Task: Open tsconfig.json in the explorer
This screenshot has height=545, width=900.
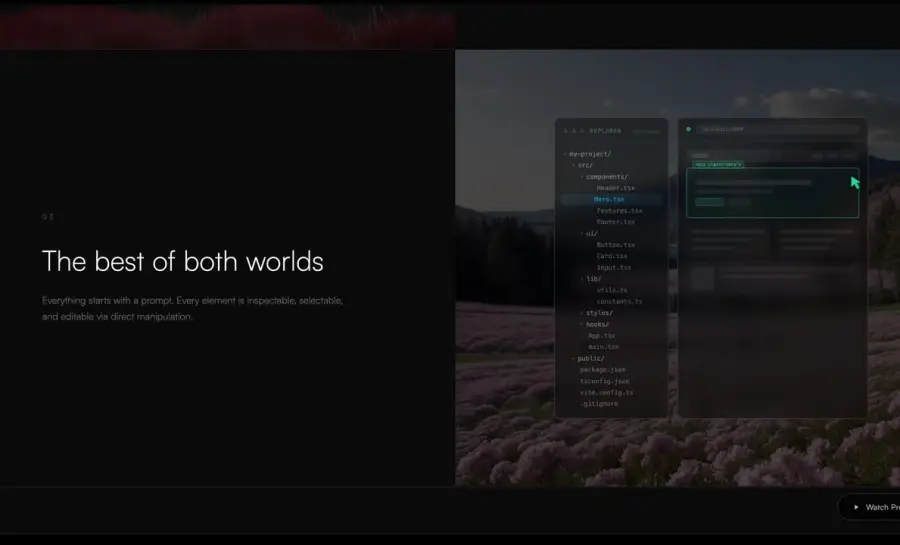Action: (604, 381)
